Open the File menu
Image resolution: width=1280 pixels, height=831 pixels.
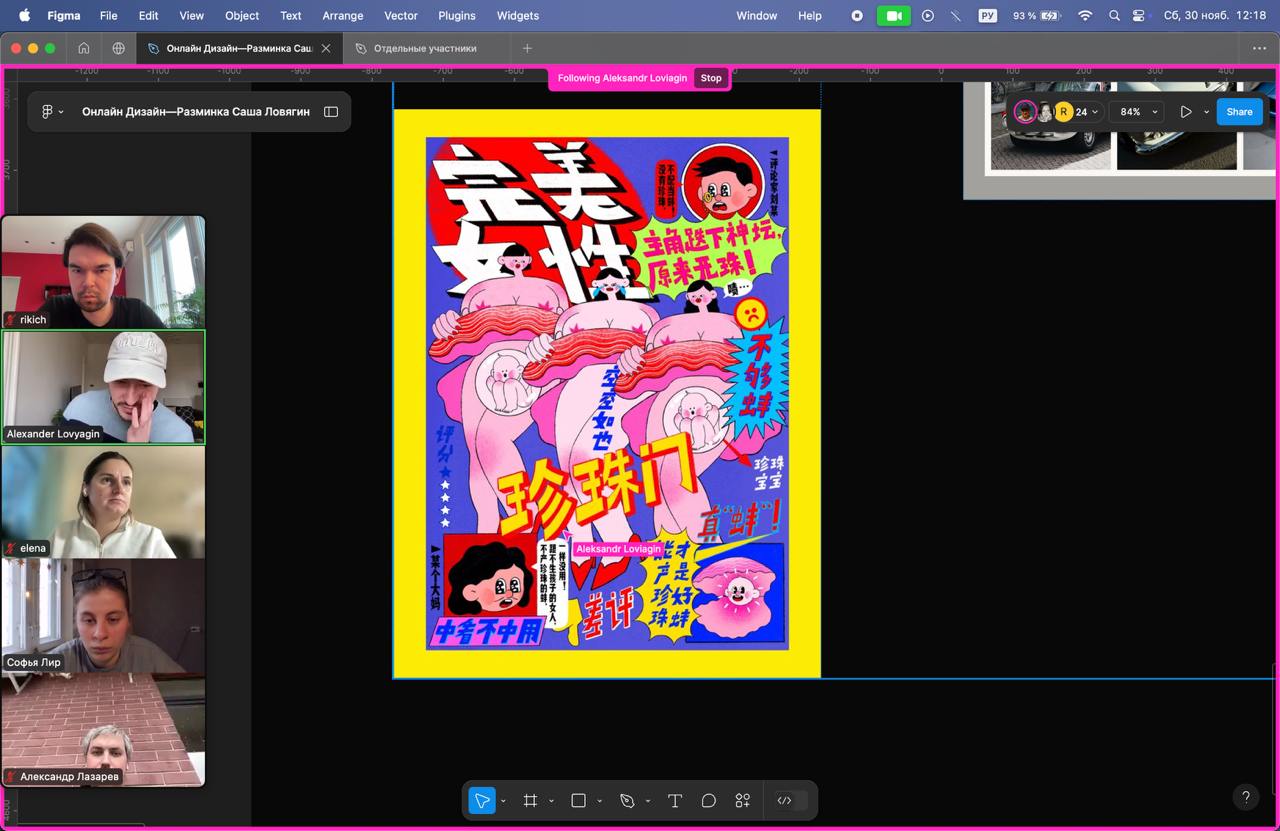coord(108,15)
